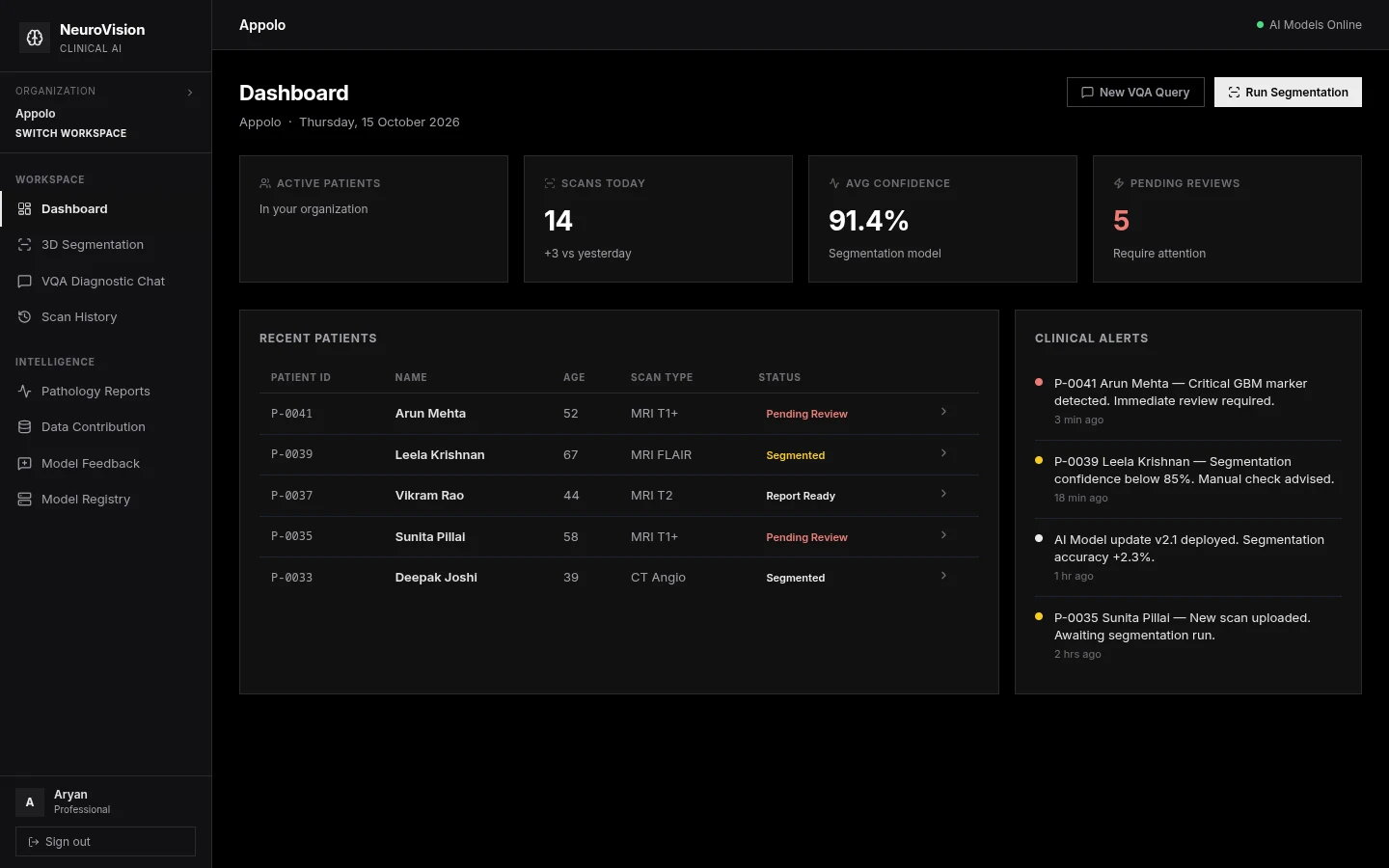Click the Active Patients people icon

point(265,183)
